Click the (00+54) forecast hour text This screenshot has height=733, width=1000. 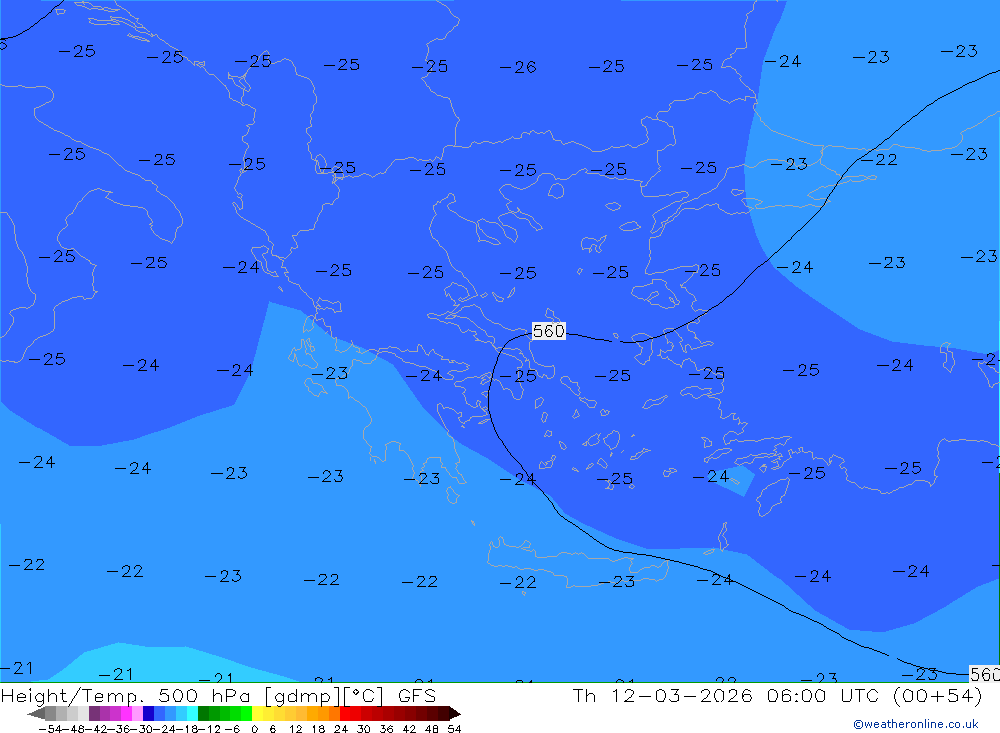(x=938, y=695)
